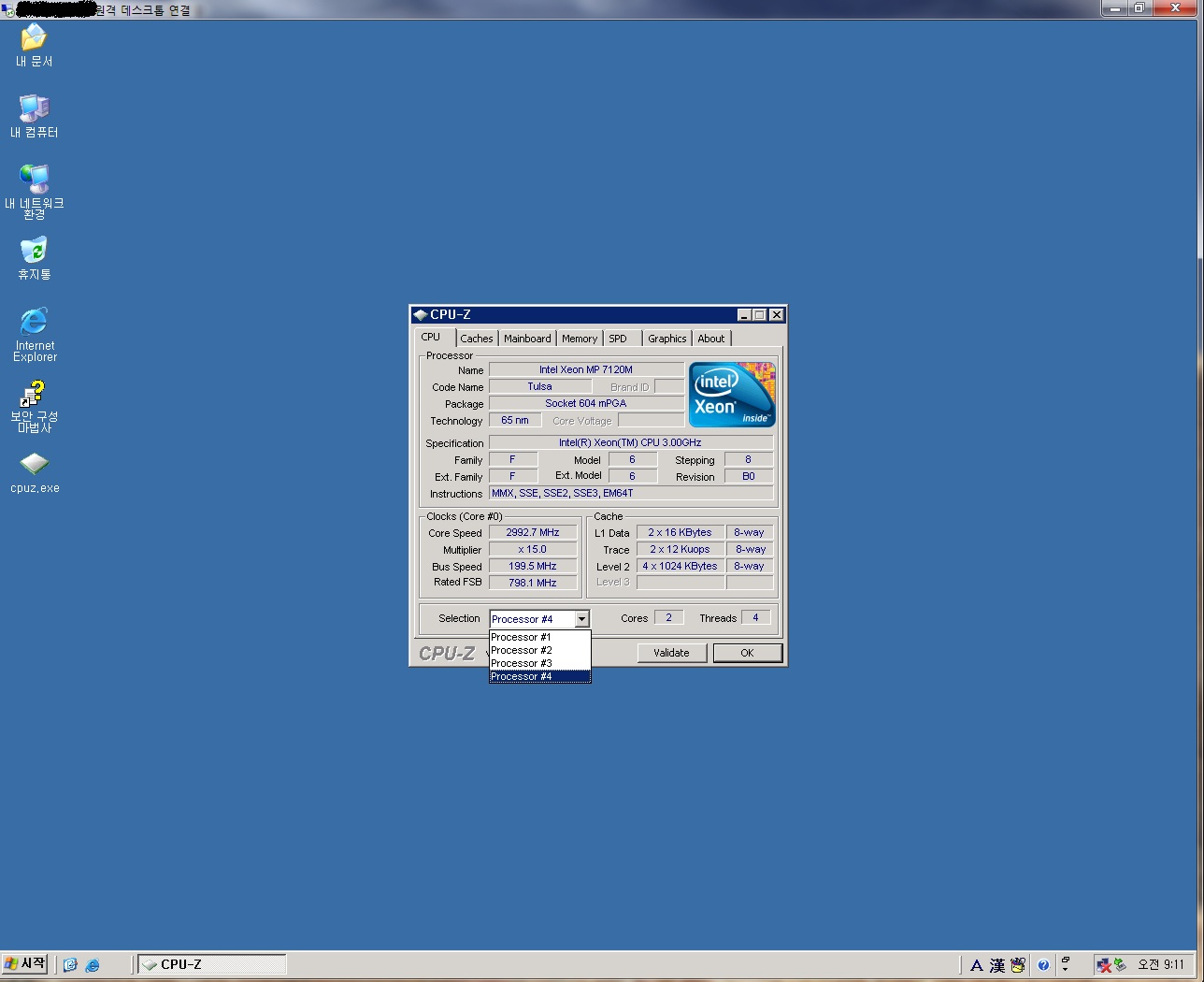This screenshot has width=1204, height=982.
Task: Click the Code Name value Tulsa
Action: pos(540,386)
